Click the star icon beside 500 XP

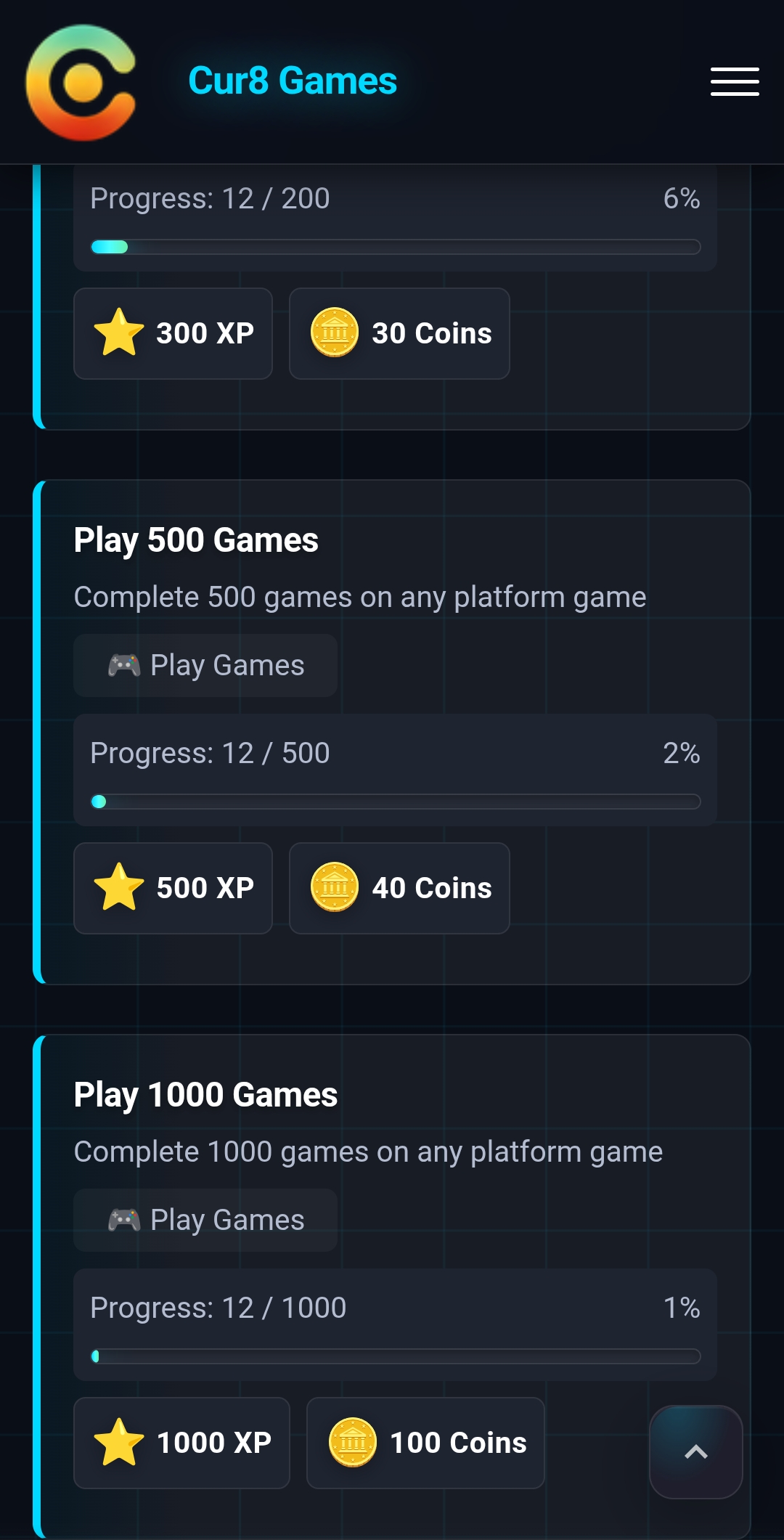[x=119, y=888]
